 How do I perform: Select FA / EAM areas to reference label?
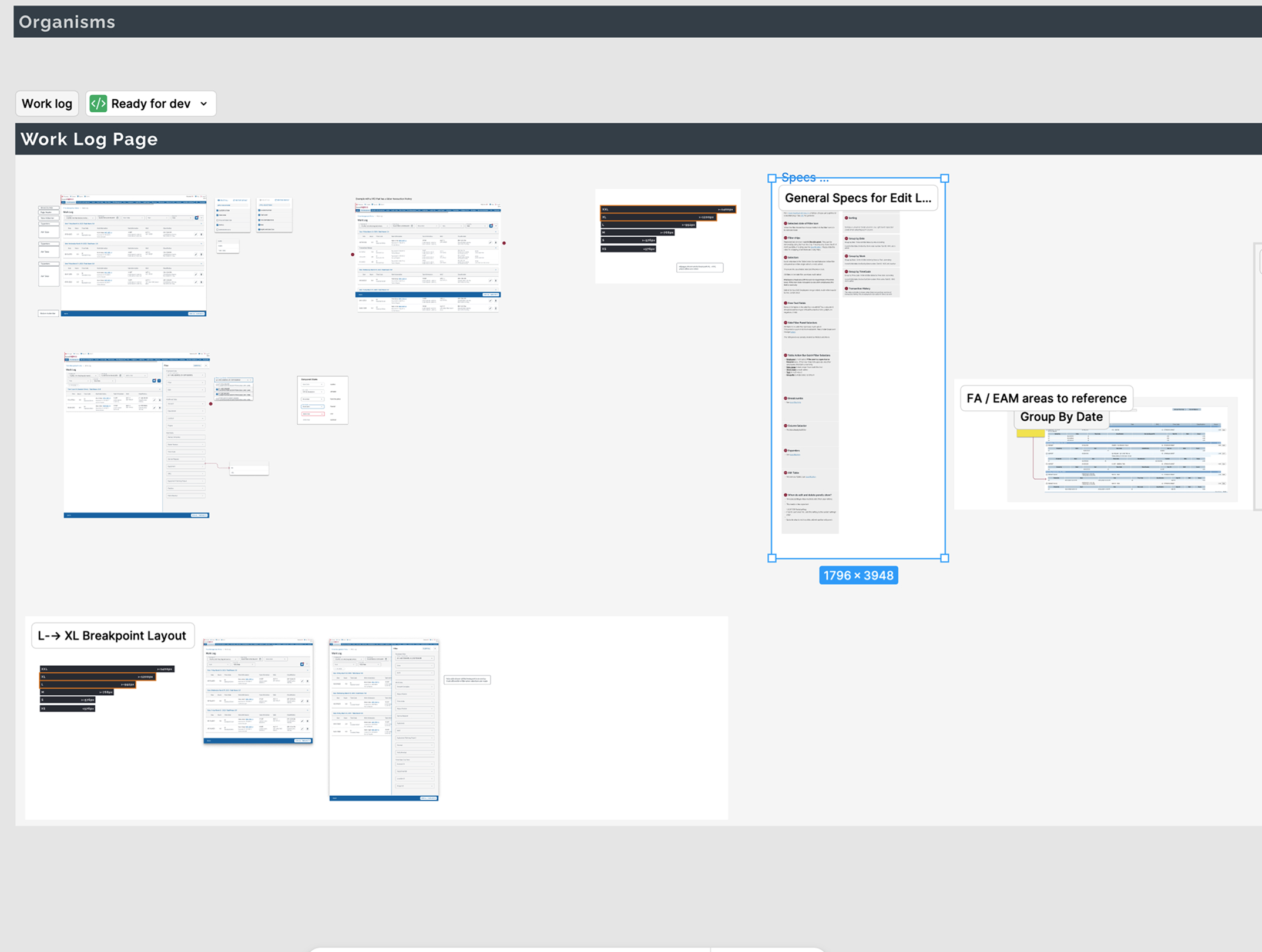pyautogui.click(x=1046, y=398)
